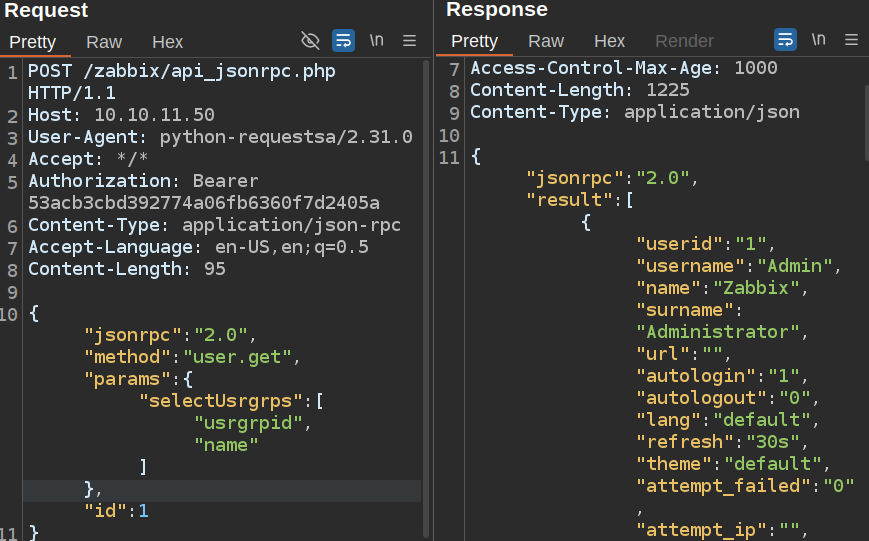Click the Host header value 10.10.11.50
This screenshot has width=869, height=541.
[x=154, y=115]
